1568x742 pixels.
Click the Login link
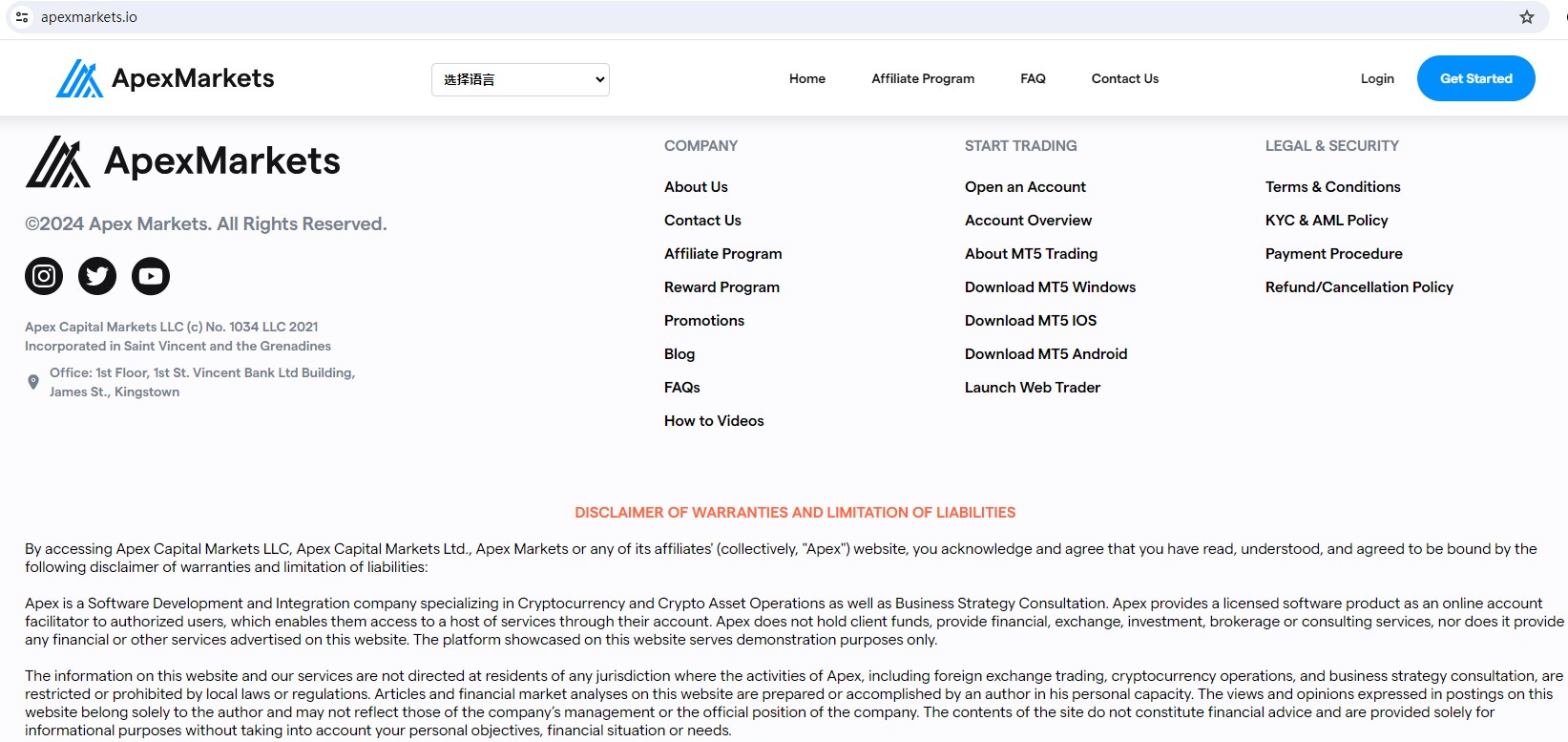click(x=1376, y=78)
